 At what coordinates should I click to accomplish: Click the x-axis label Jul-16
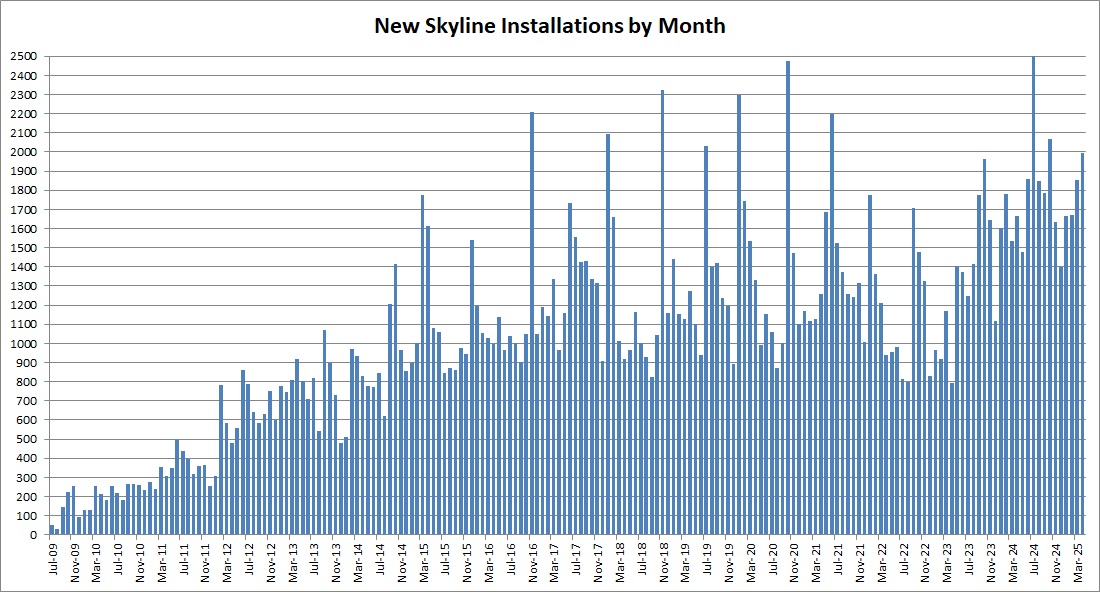(511, 558)
